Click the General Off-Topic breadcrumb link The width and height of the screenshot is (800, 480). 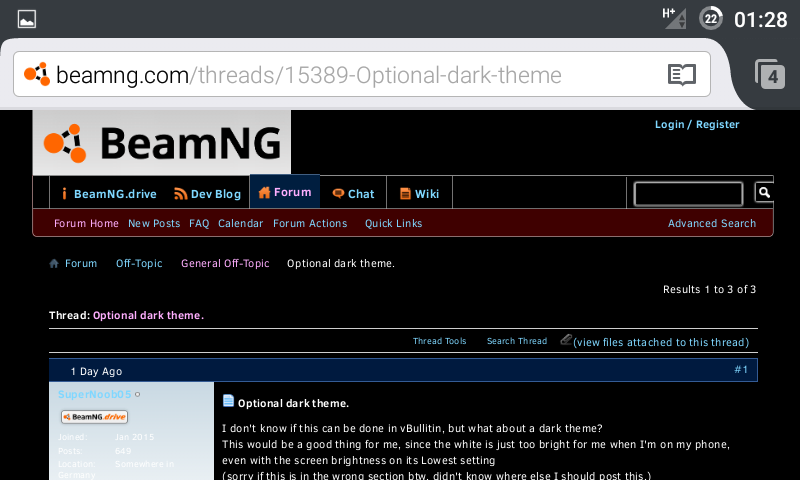[225, 264]
